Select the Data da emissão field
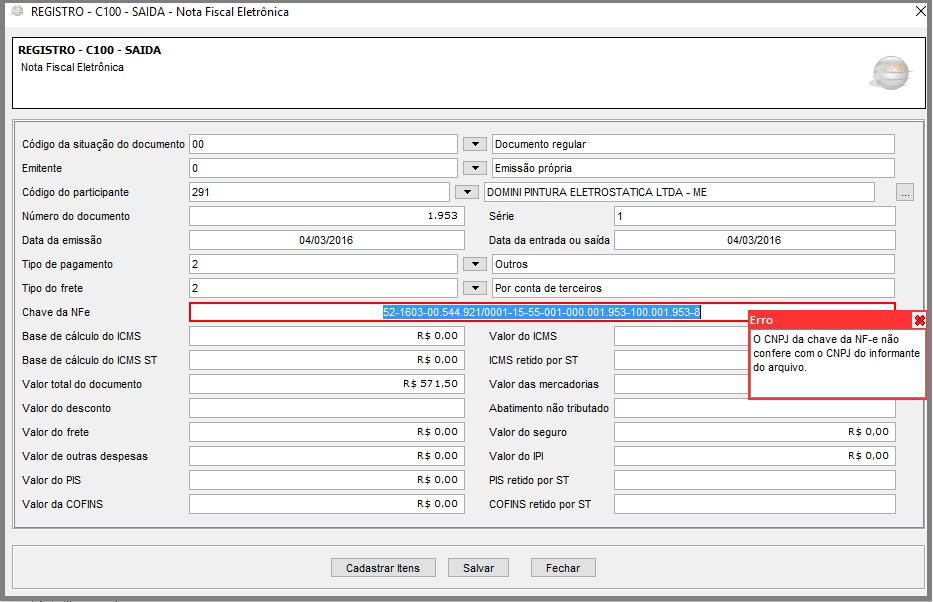This screenshot has height=602, width=933. coord(326,240)
